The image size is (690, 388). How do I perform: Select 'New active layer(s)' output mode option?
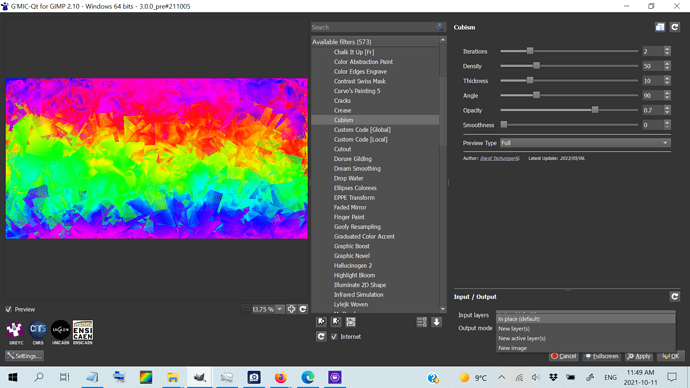pos(585,338)
